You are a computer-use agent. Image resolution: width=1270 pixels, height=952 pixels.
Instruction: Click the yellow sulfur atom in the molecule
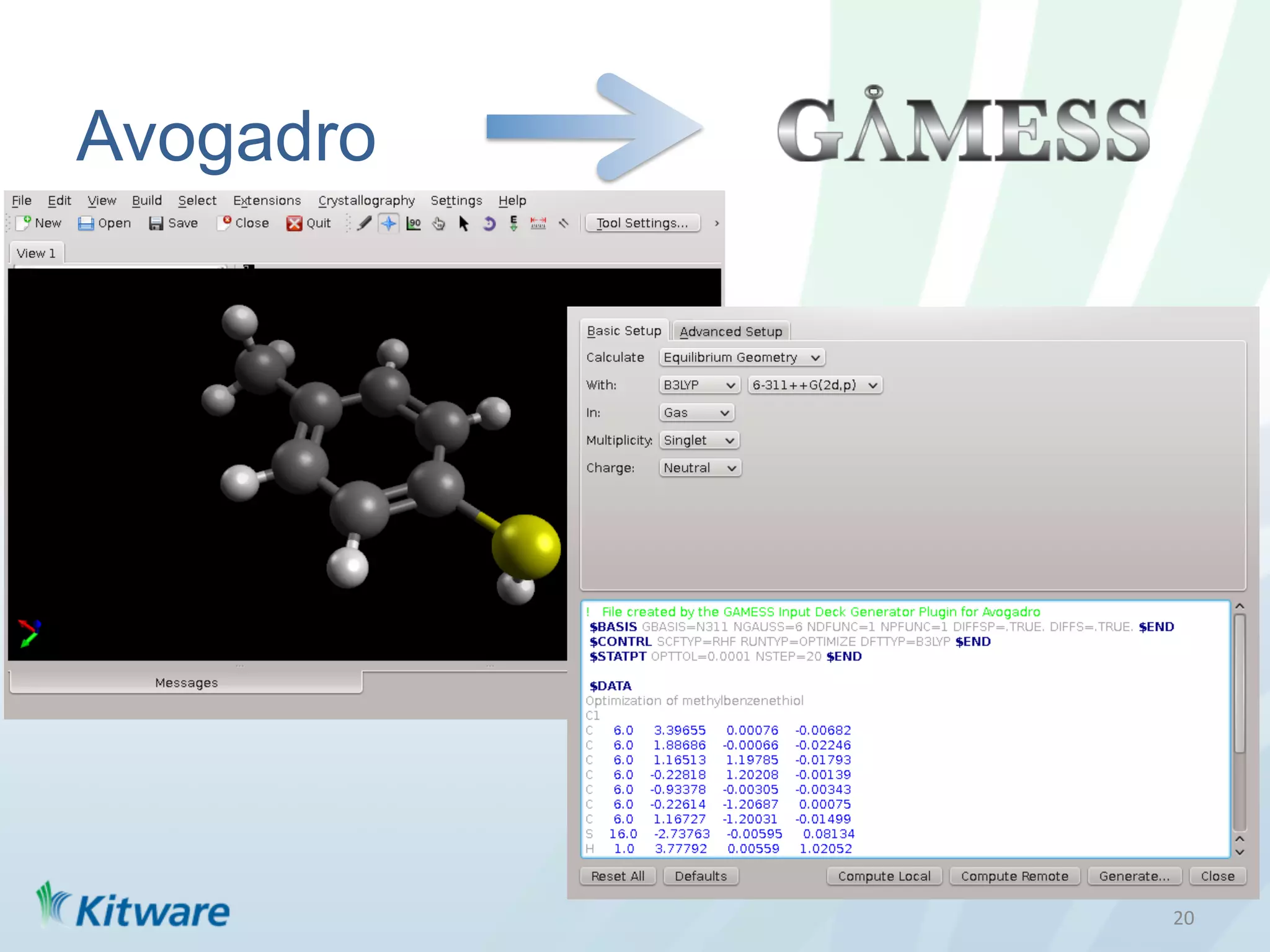(x=526, y=547)
